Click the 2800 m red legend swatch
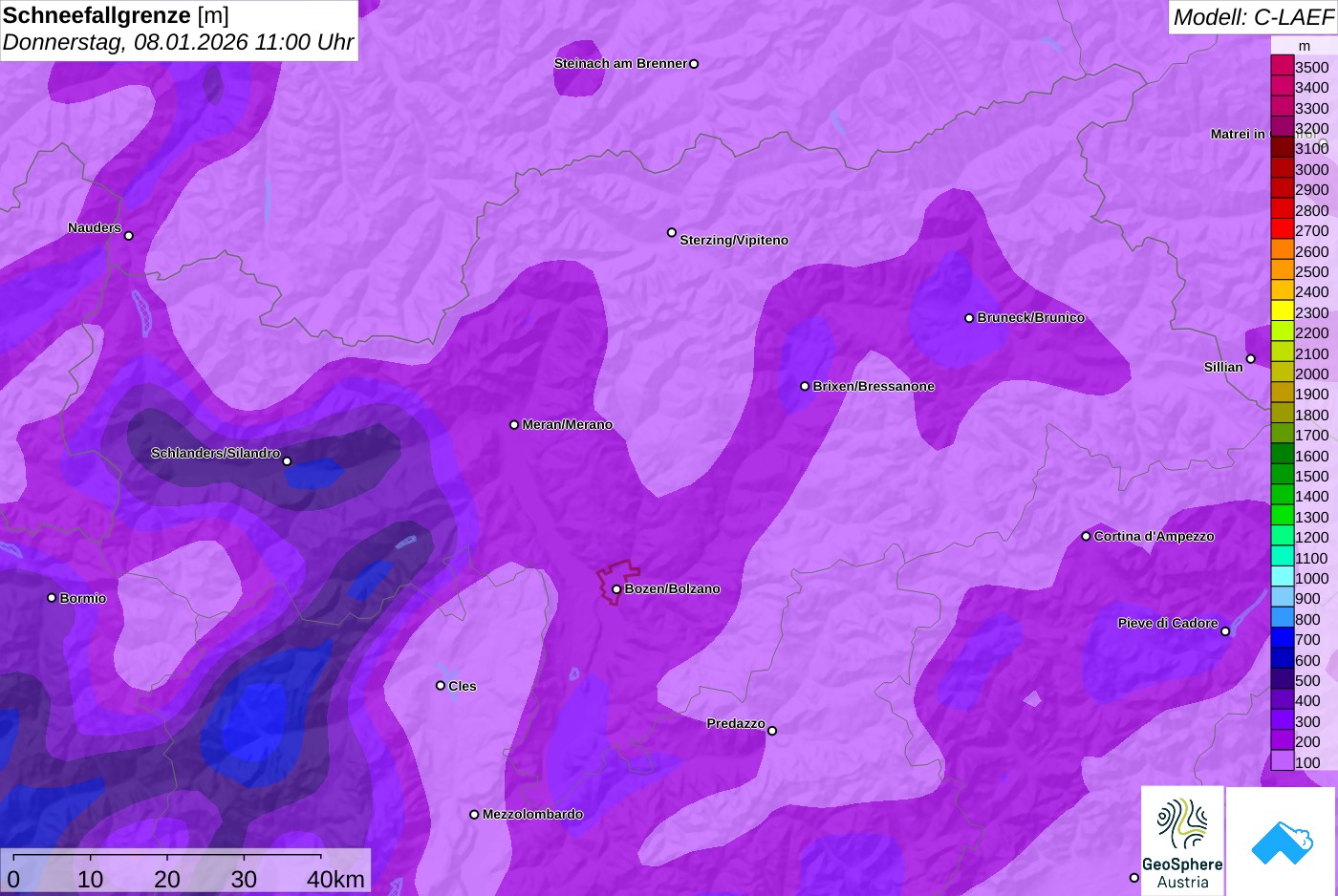 click(1283, 209)
